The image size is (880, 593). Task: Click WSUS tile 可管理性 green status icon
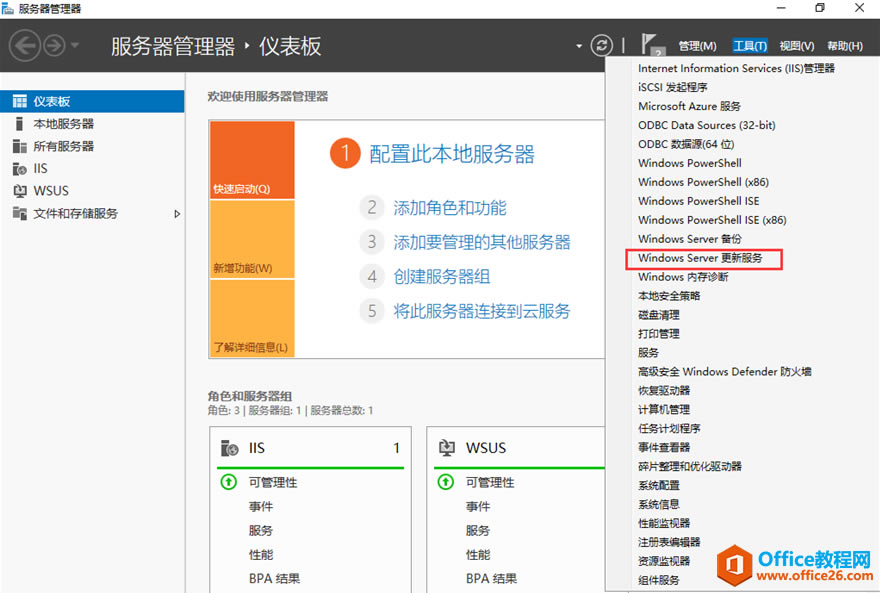[446, 482]
